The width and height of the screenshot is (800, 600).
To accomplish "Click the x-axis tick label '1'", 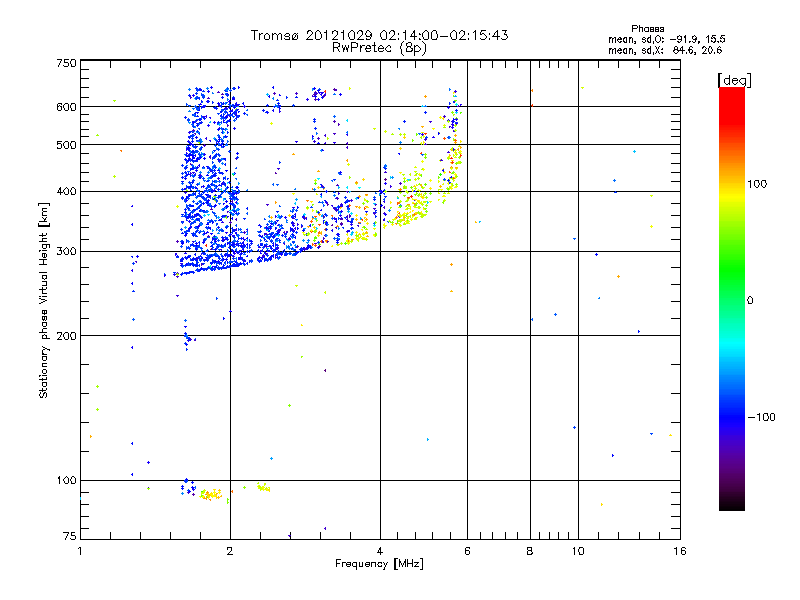I will pos(80,551).
